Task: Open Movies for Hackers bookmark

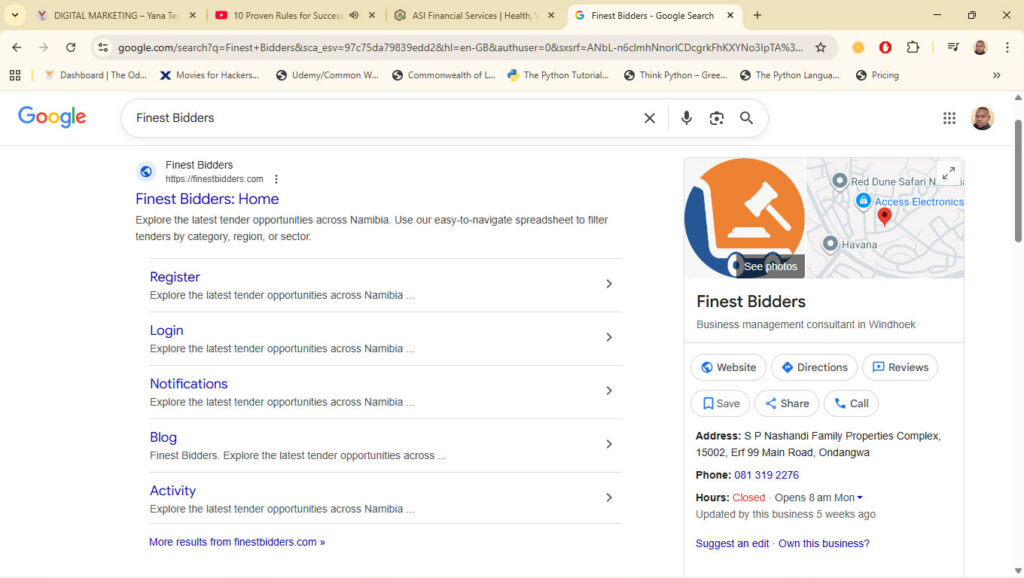Action: tap(210, 75)
